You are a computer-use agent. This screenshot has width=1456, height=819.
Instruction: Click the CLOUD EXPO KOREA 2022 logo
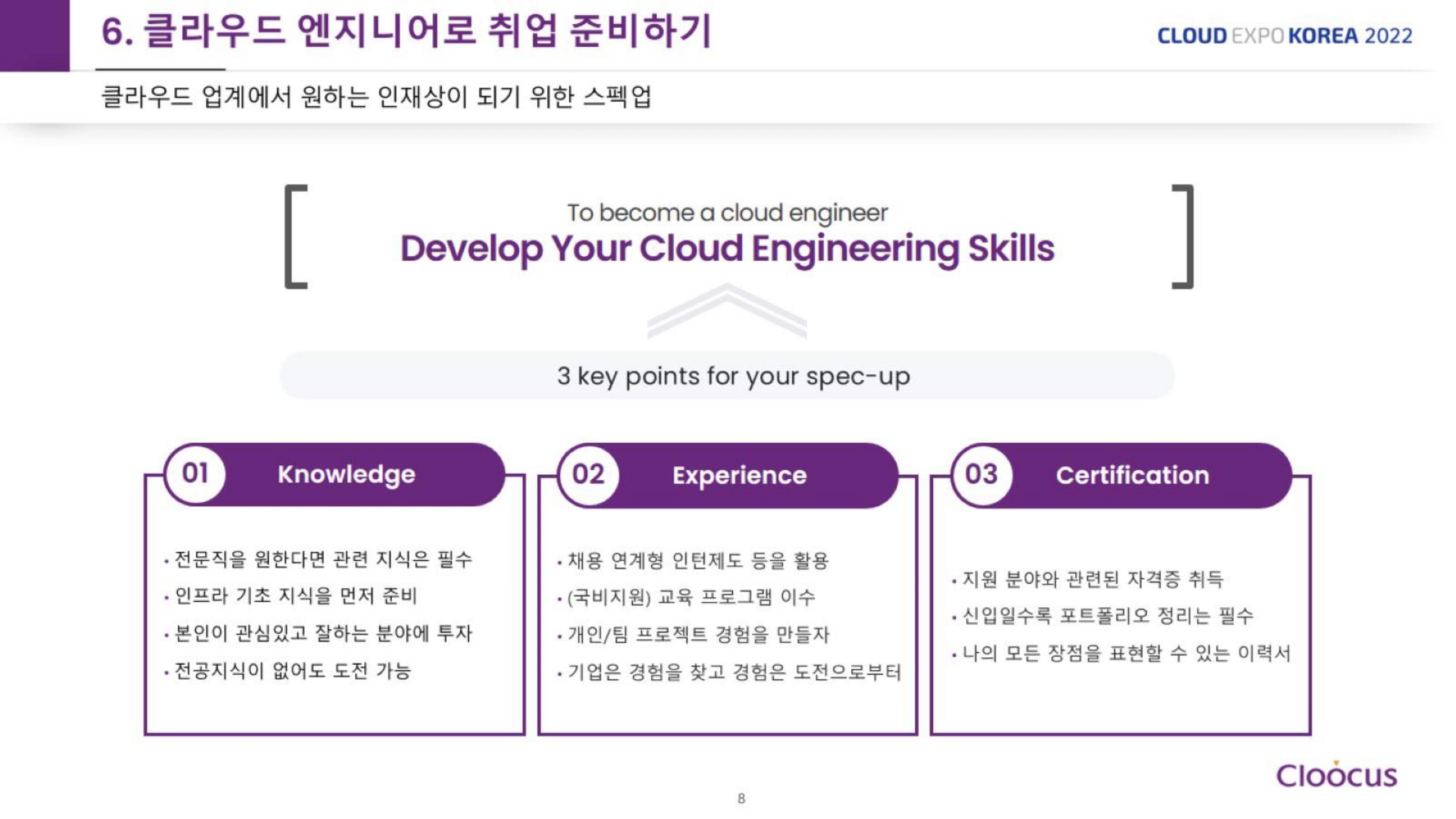(x=1285, y=36)
